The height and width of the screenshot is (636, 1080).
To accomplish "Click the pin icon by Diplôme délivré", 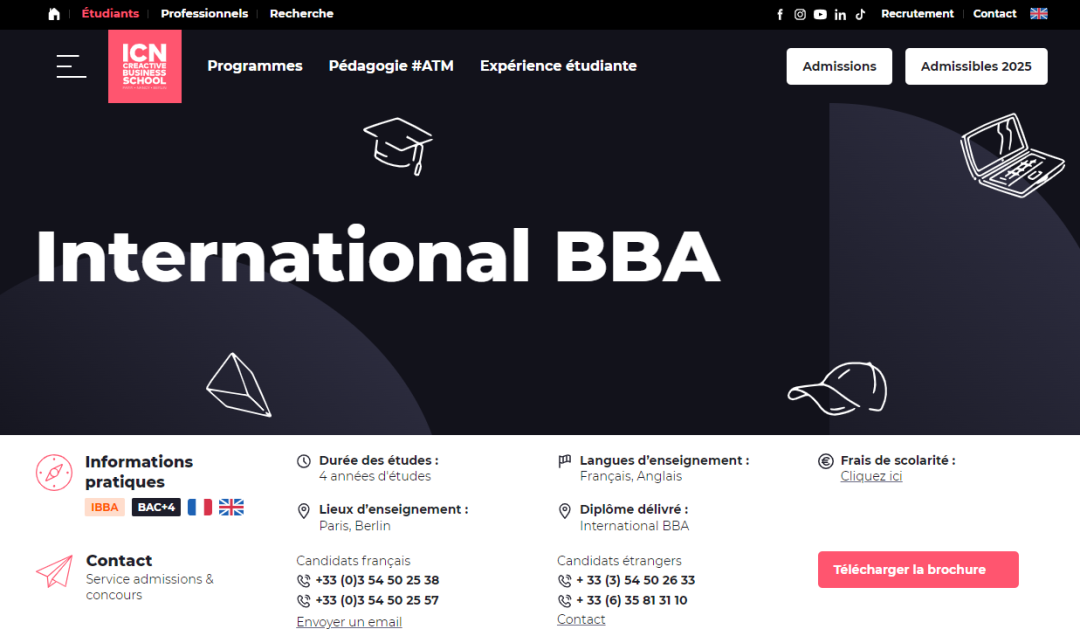I will click(565, 511).
